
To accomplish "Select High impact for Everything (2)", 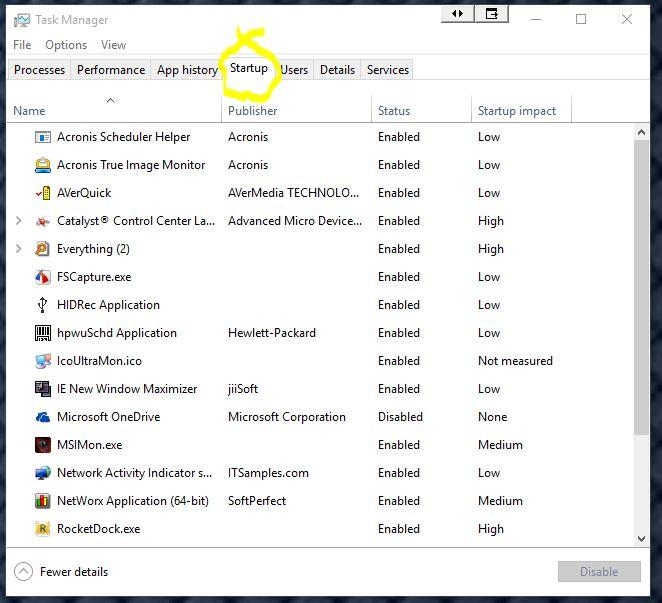I will (x=491, y=249).
